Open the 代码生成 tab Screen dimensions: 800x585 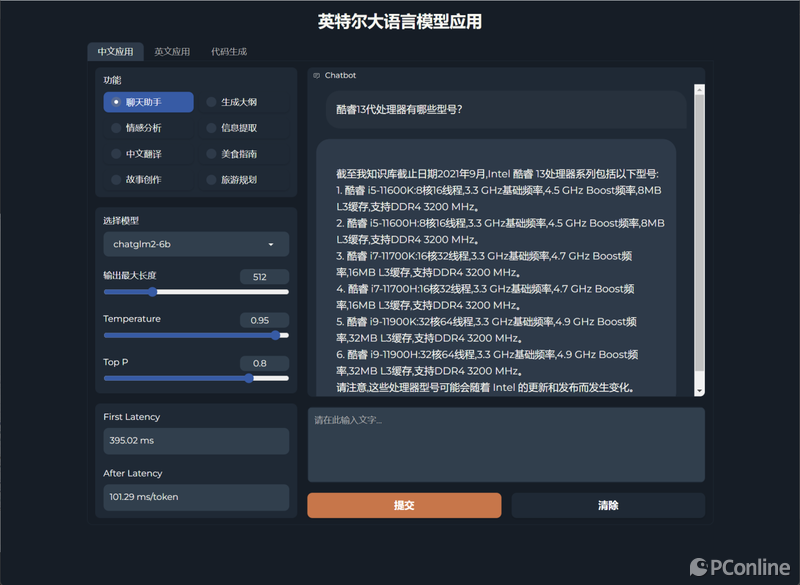pos(229,52)
